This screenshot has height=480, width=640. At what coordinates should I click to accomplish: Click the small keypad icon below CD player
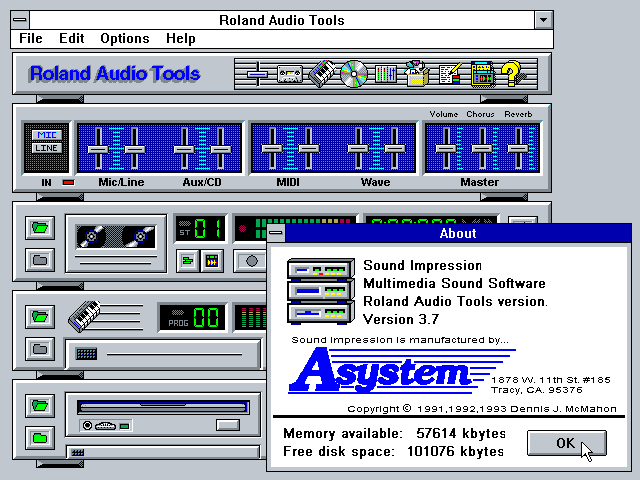(x=78, y=452)
